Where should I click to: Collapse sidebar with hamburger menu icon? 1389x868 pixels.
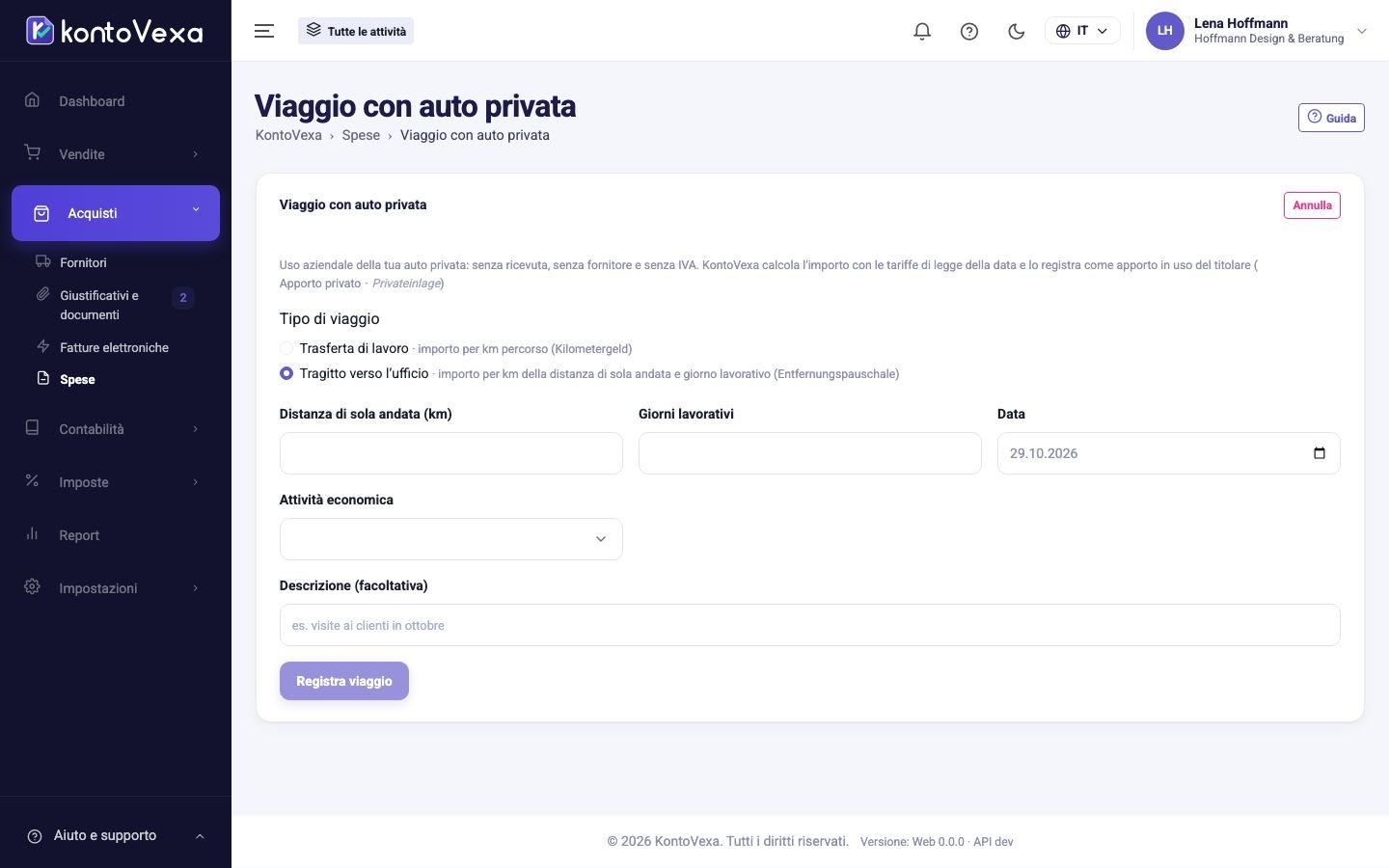click(264, 31)
